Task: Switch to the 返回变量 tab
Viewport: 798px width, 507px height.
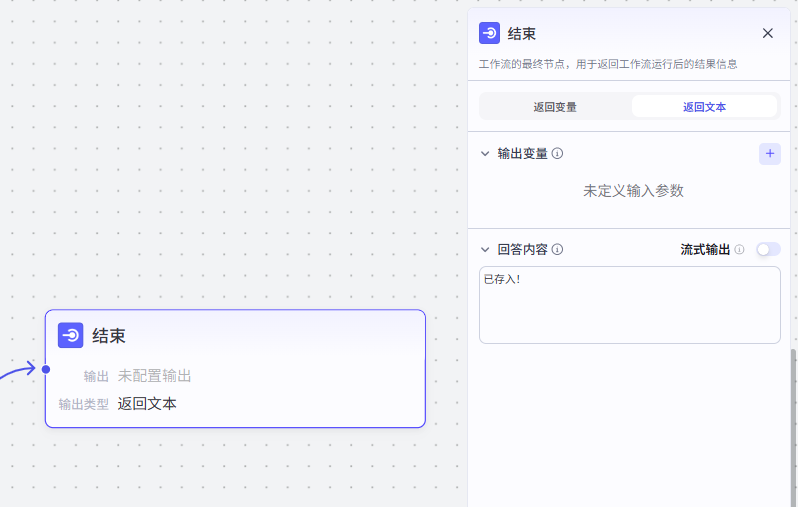Action: pyautogui.click(x=555, y=106)
